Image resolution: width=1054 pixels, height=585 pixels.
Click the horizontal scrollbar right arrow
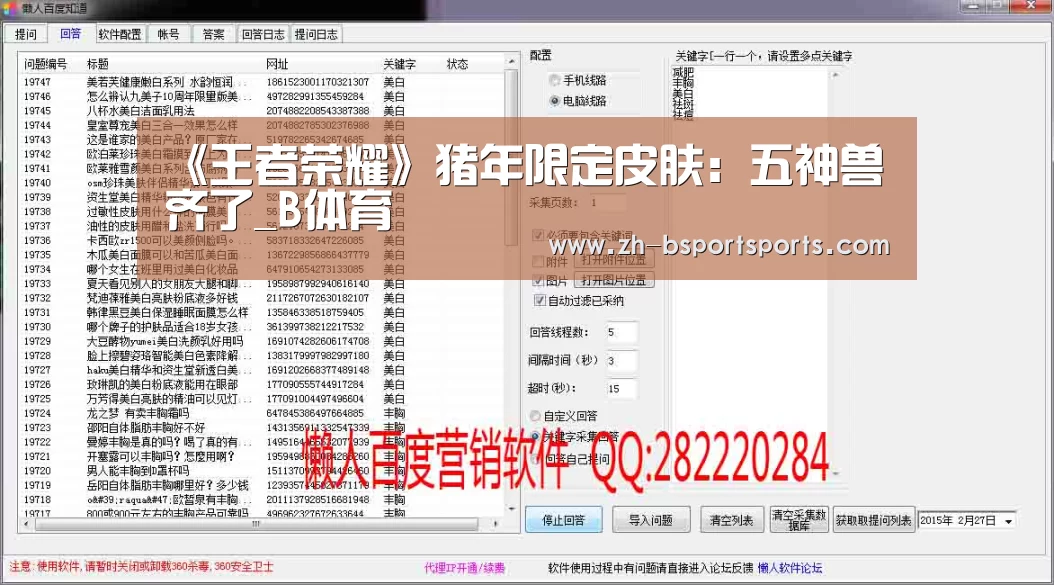(x=495, y=523)
